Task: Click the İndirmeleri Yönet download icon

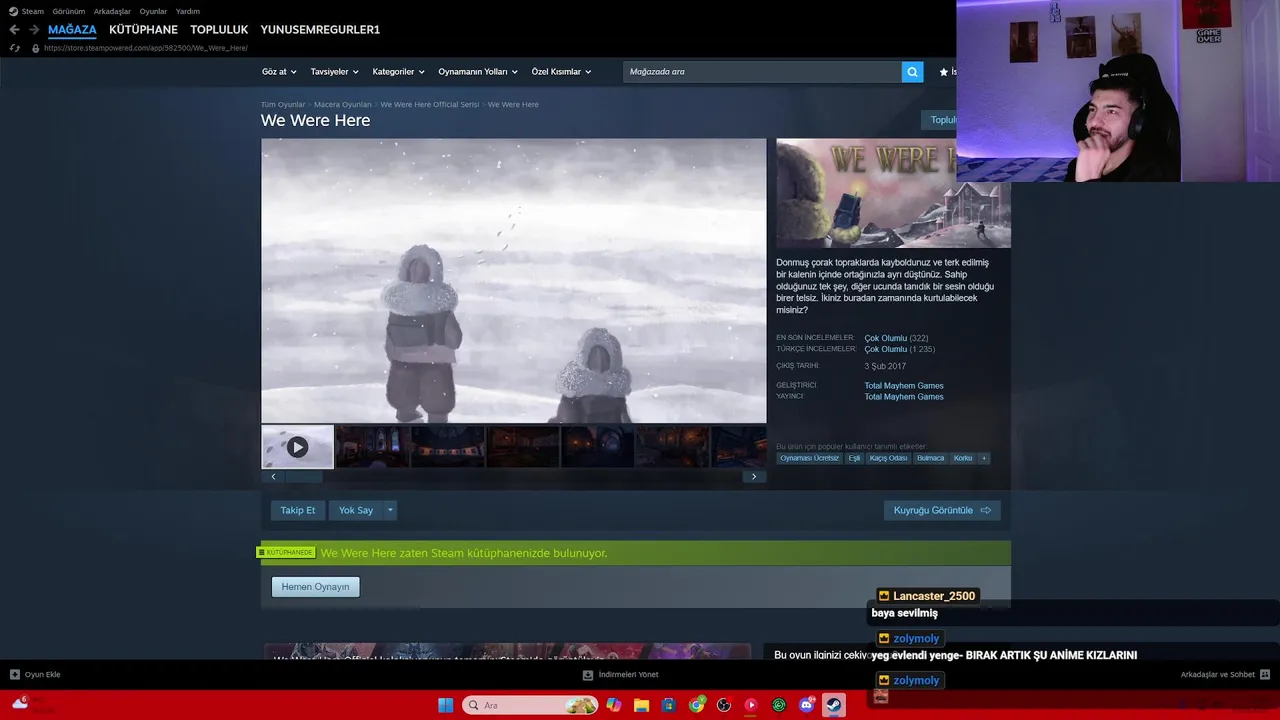Action: pos(588,675)
